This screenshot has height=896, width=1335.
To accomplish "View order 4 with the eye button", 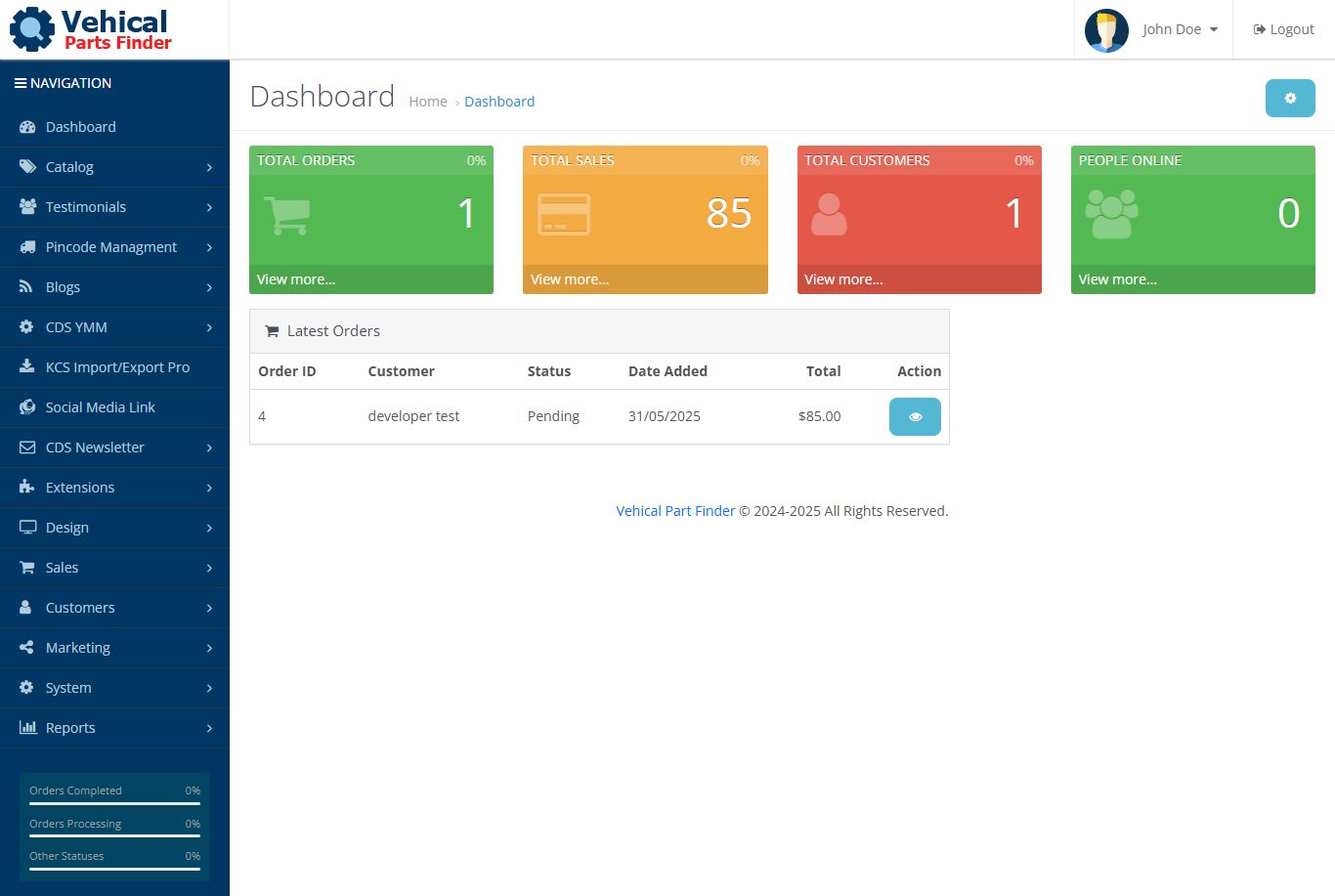I will click(915, 416).
